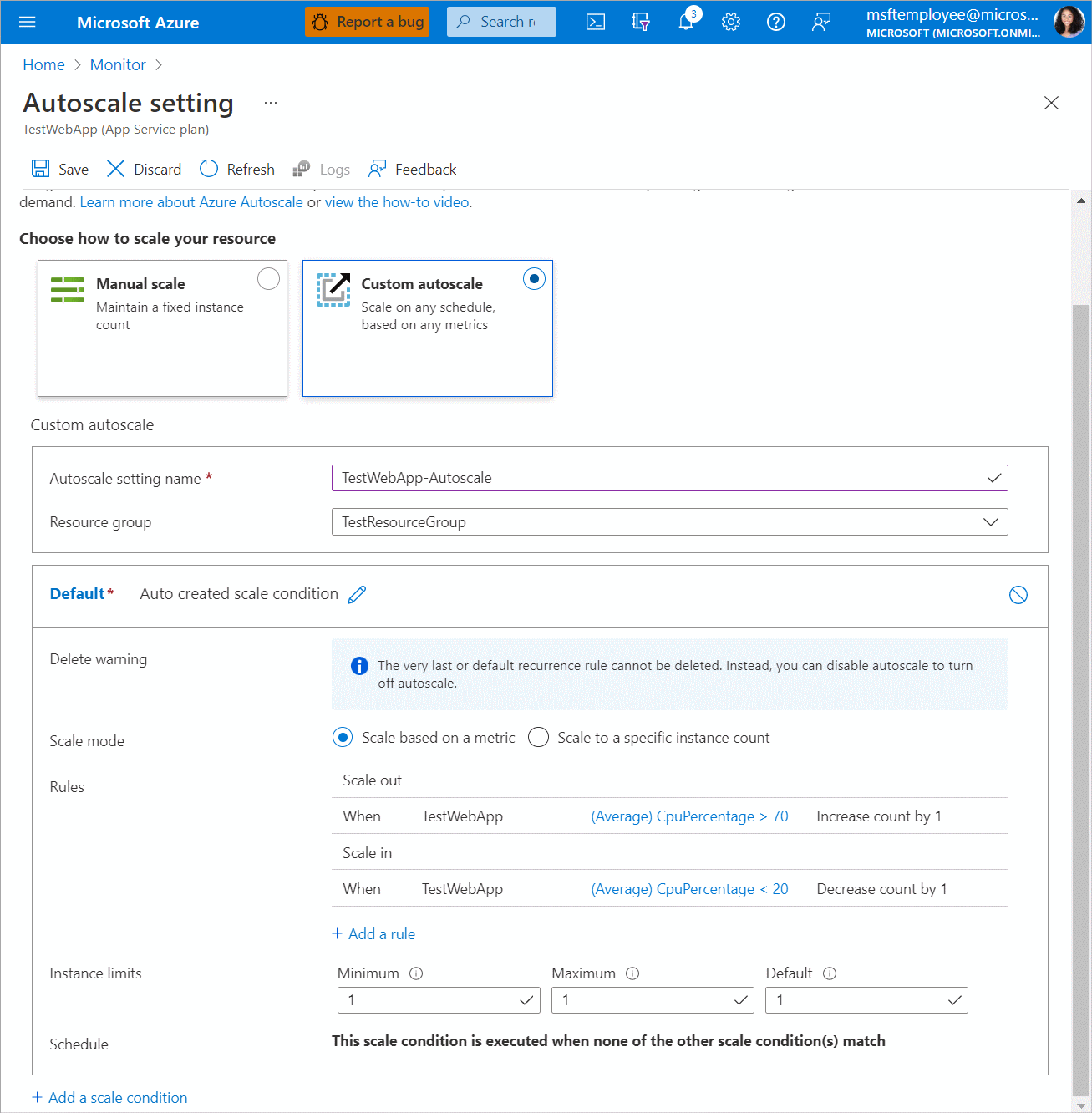This screenshot has height=1113, width=1092.
Task: Select the Manual scale radio option
Action: [268, 279]
